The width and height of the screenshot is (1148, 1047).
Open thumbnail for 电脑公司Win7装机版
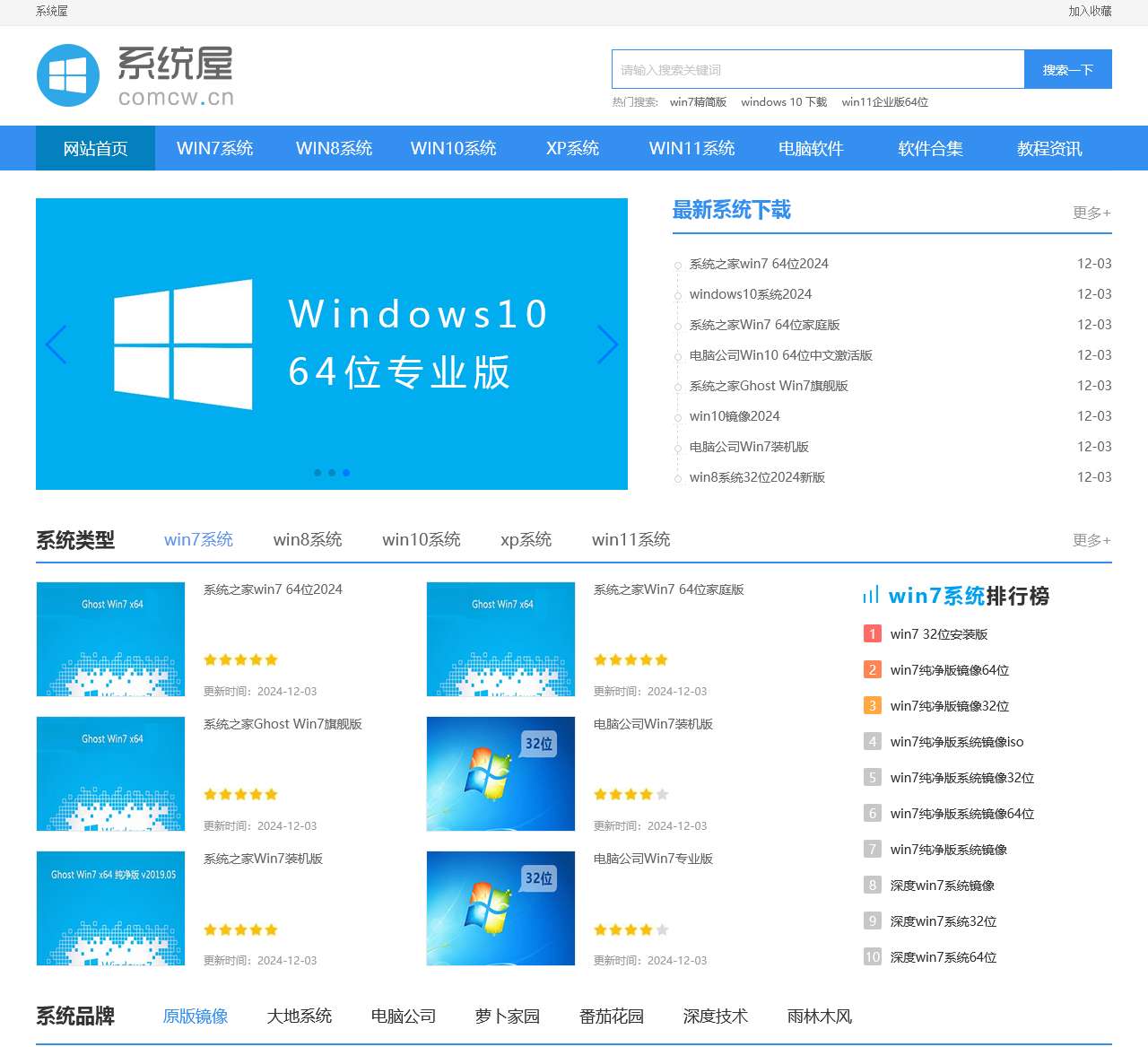pyautogui.click(x=500, y=773)
